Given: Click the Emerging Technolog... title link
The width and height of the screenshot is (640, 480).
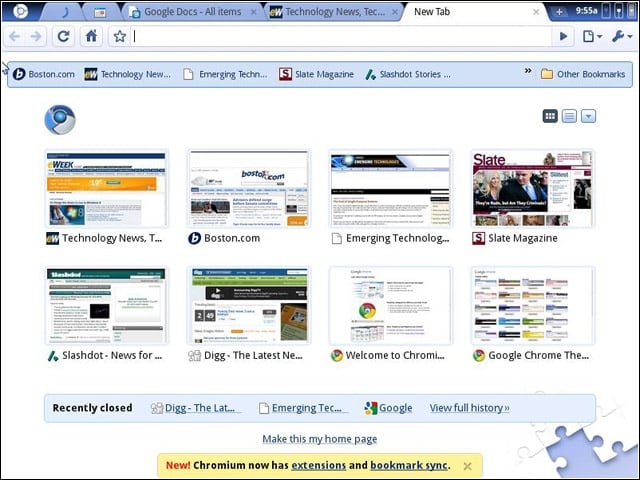Looking at the screenshot, I should (398, 238).
